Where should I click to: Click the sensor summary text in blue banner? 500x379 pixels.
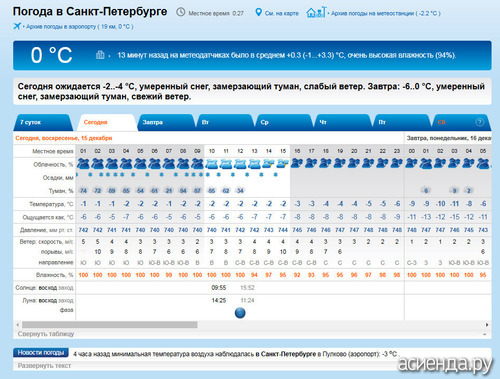pos(287,55)
